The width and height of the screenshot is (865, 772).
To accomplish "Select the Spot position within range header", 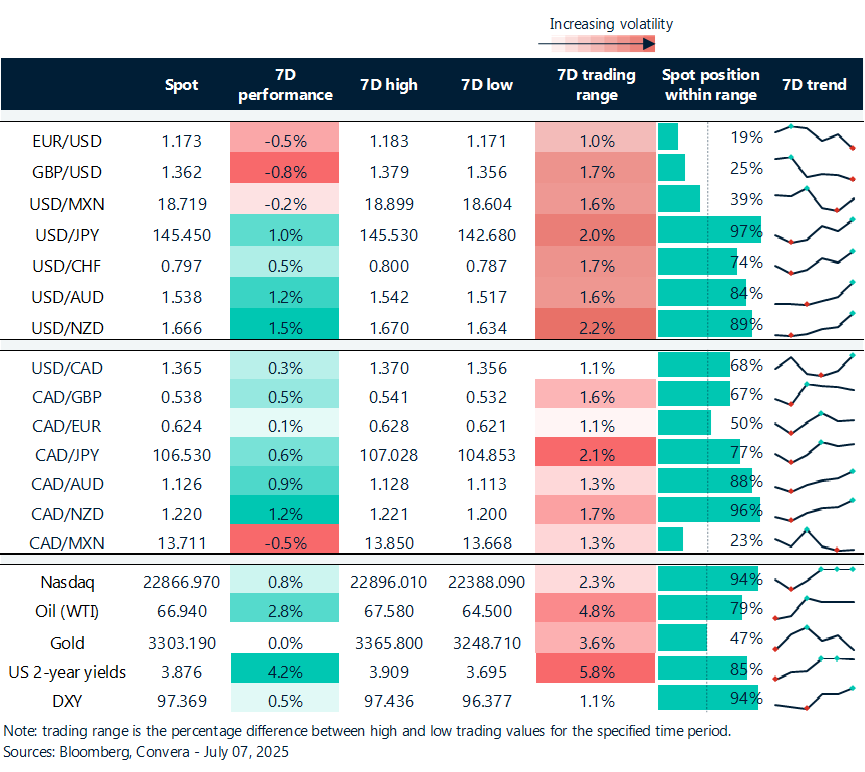I will point(710,85).
